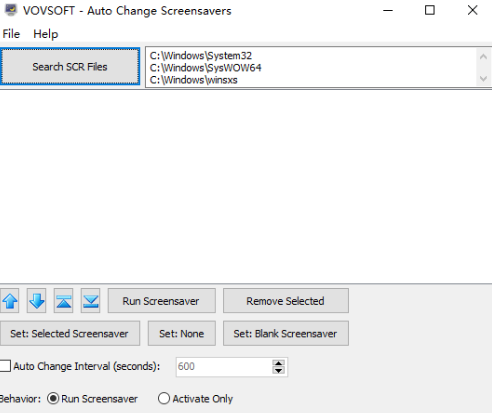Move selected item to bottom of list

tap(91, 301)
